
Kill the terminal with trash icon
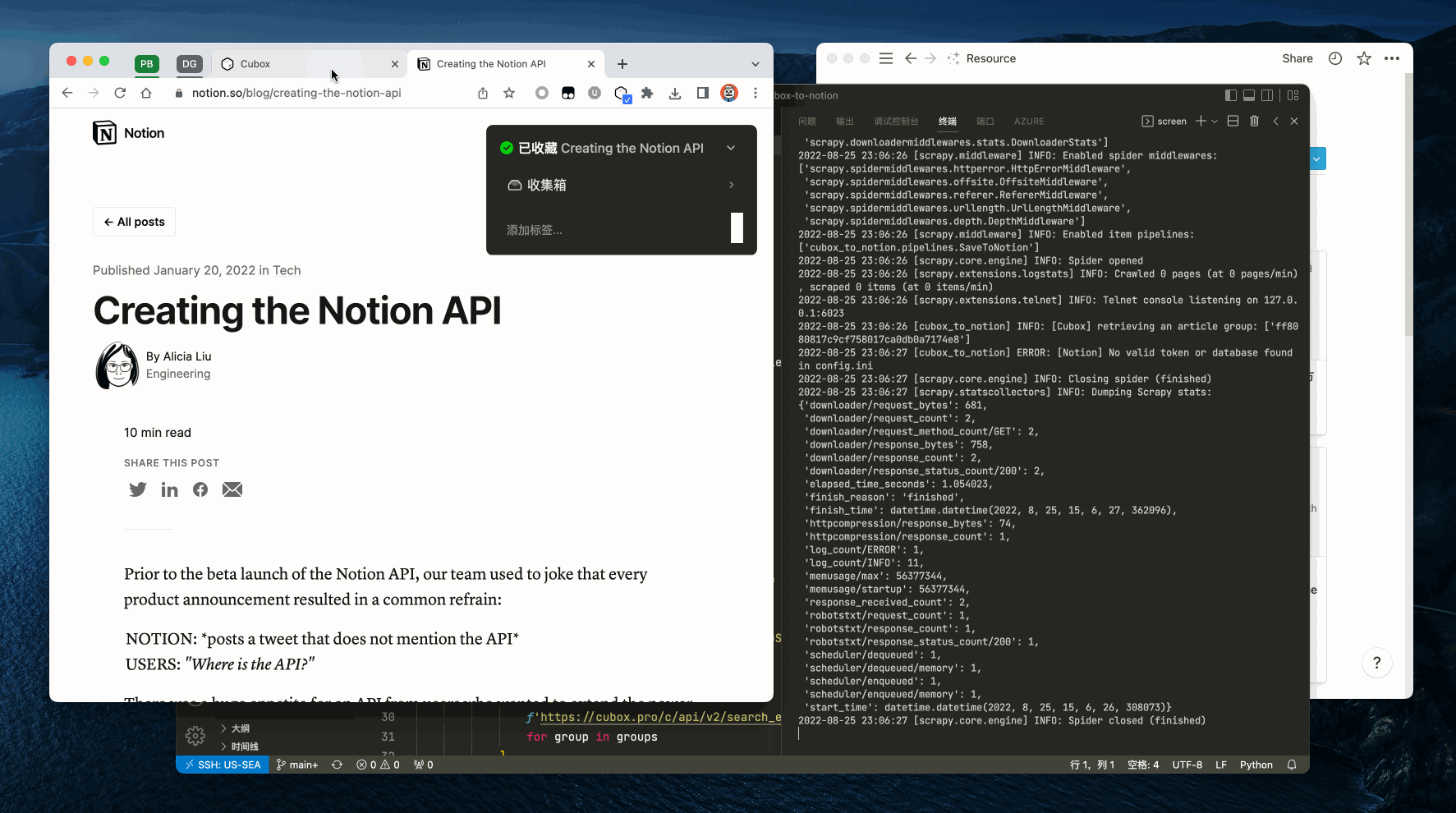tap(1254, 122)
